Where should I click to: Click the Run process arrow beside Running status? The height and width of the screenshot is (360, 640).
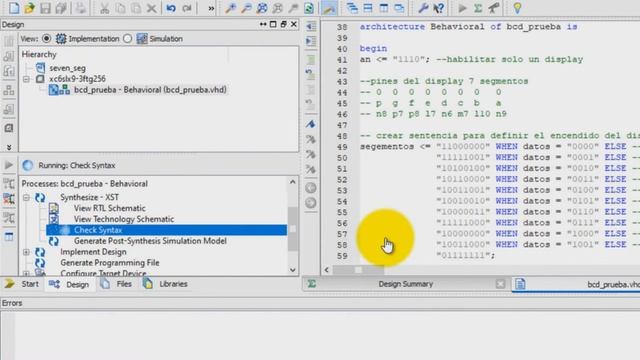[9, 165]
